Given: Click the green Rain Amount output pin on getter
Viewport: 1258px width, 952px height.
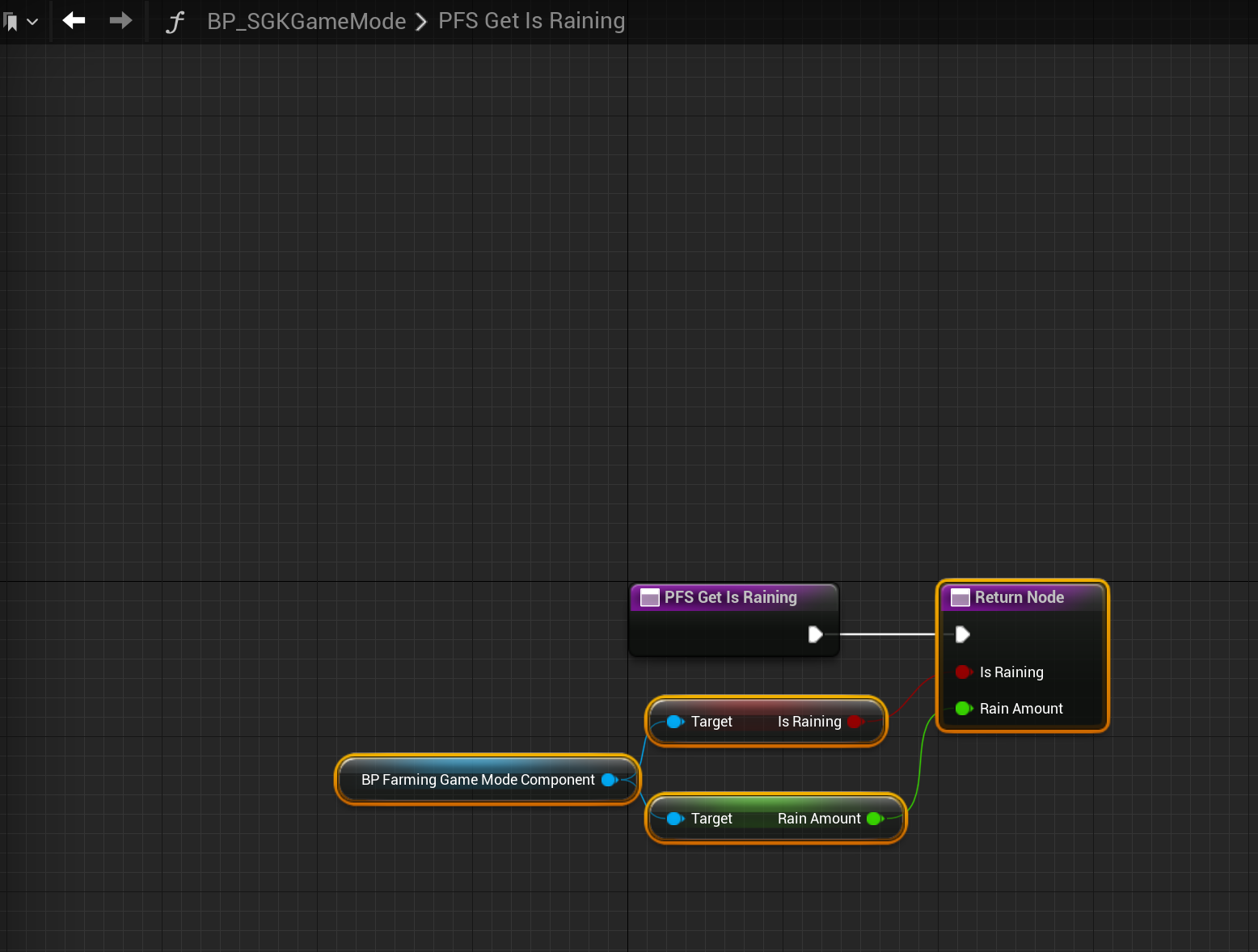Looking at the screenshot, I should pos(873,819).
